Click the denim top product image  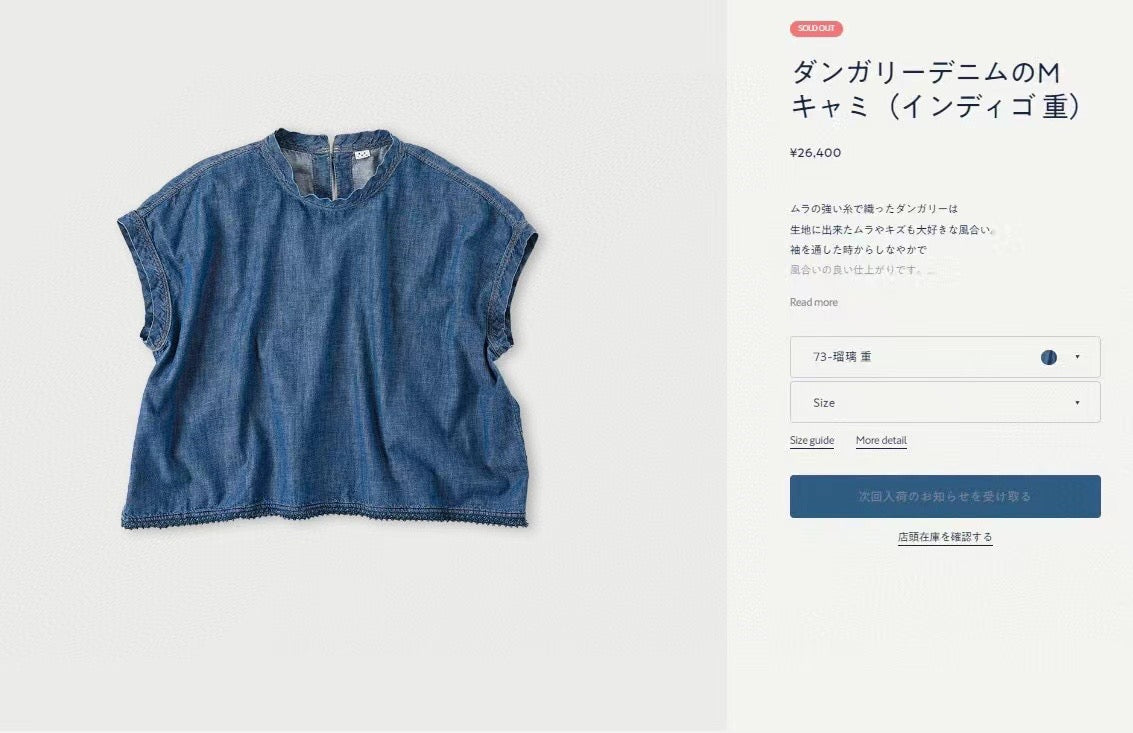pos(329,329)
